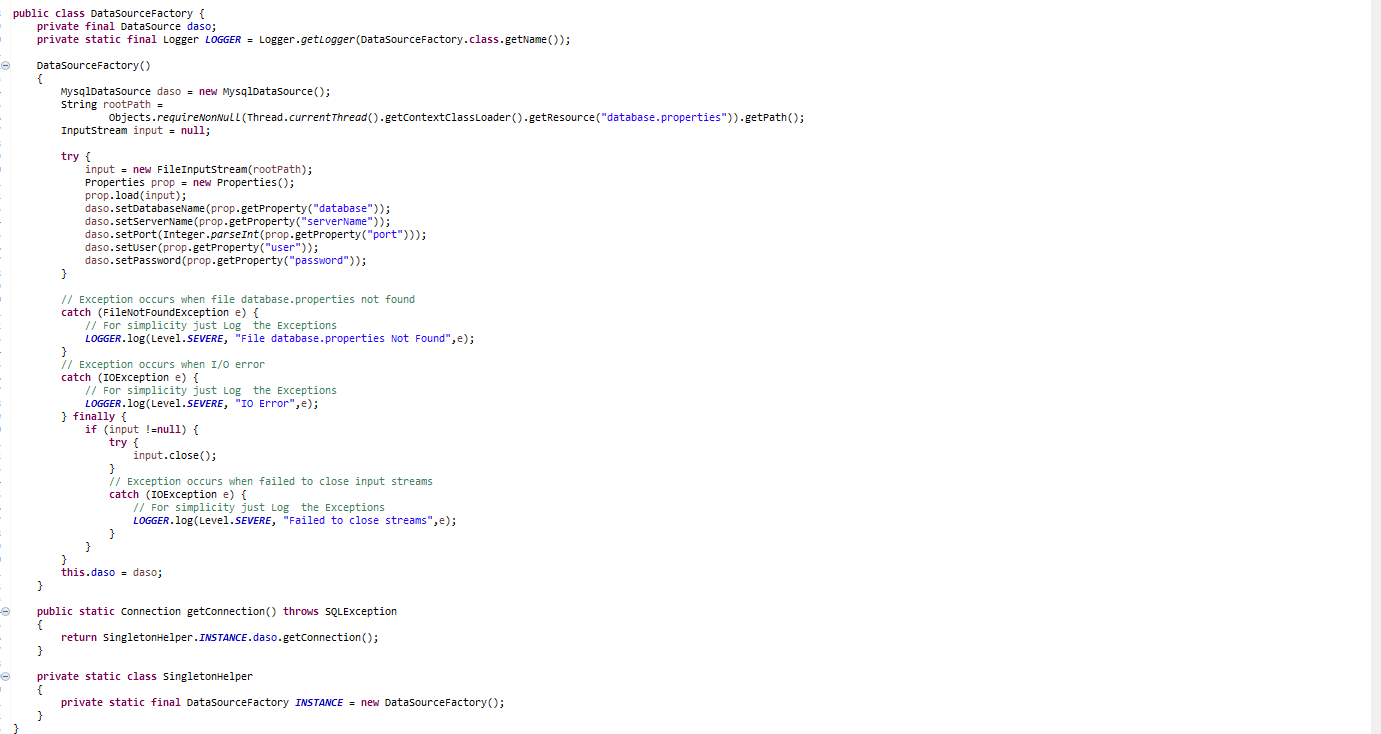Collapse the SingletonHelper class fold marker

6,676
